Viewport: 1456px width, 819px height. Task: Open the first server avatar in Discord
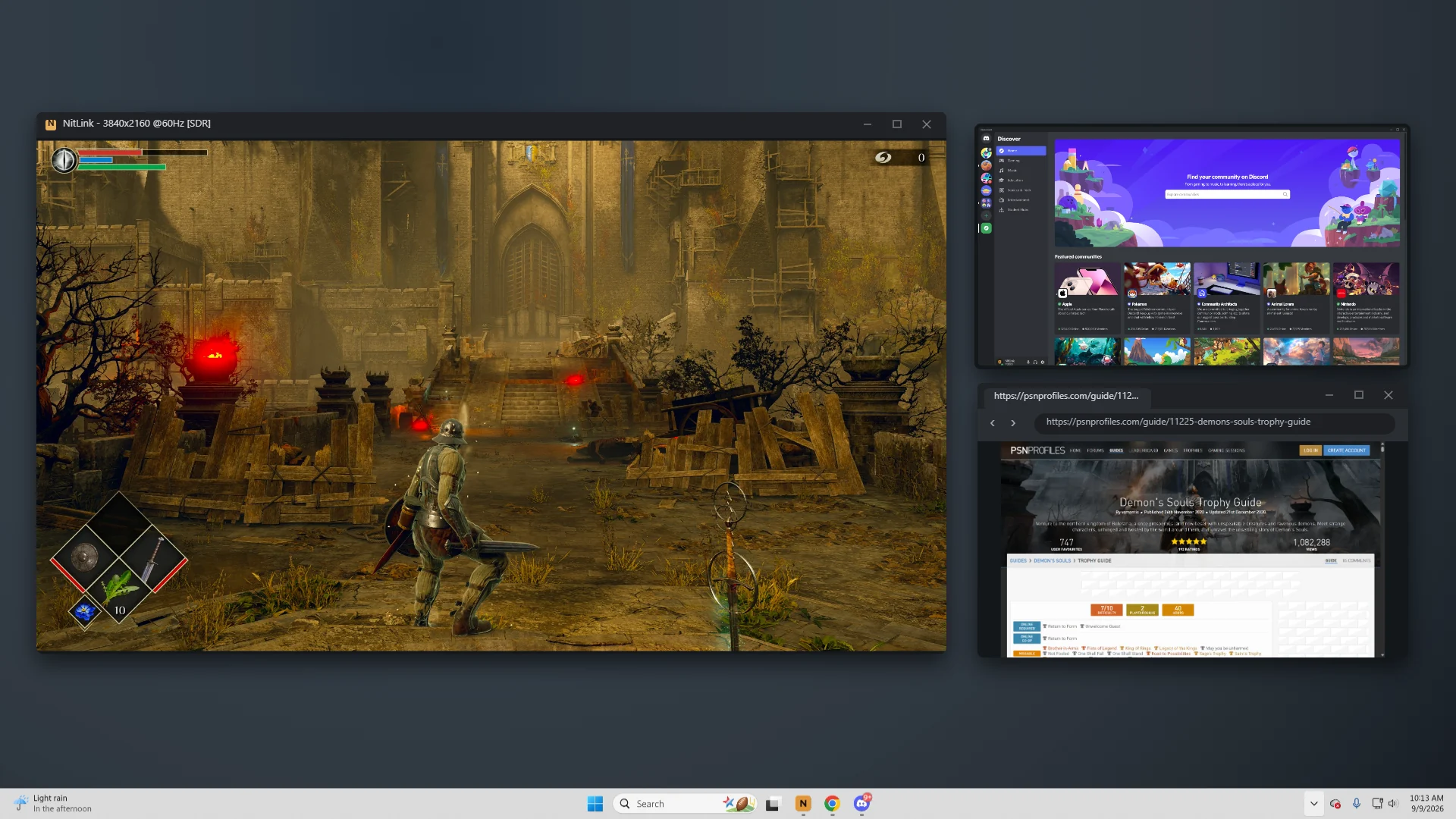[986, 153]
